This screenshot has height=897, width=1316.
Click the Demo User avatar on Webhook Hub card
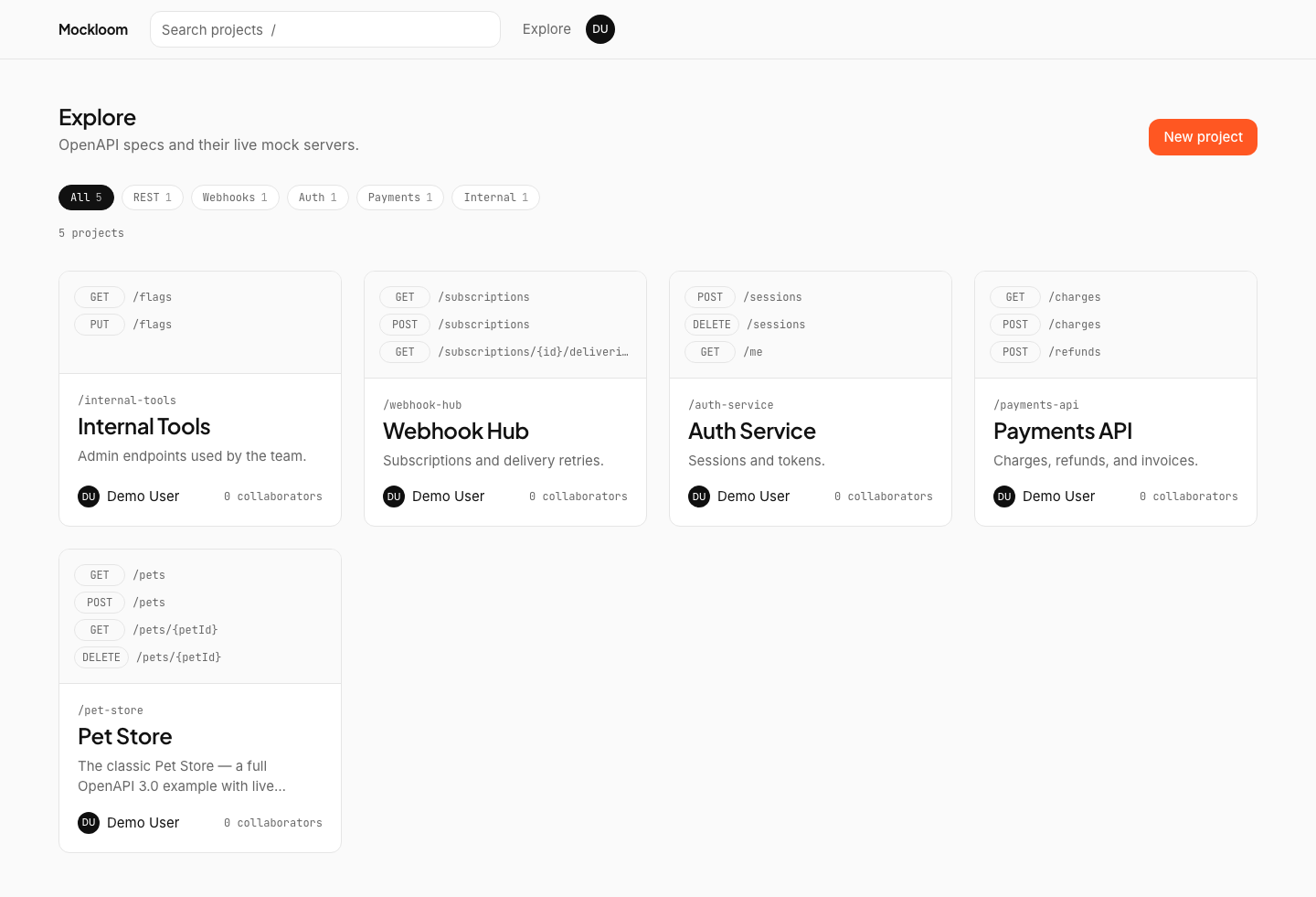(394, 497)
